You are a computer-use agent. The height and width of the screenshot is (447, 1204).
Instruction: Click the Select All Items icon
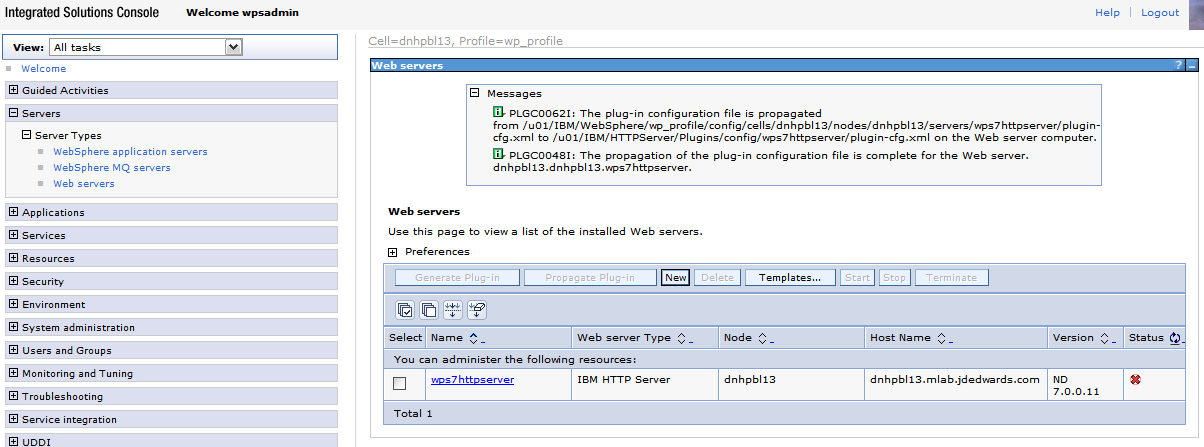click(405, 310)
